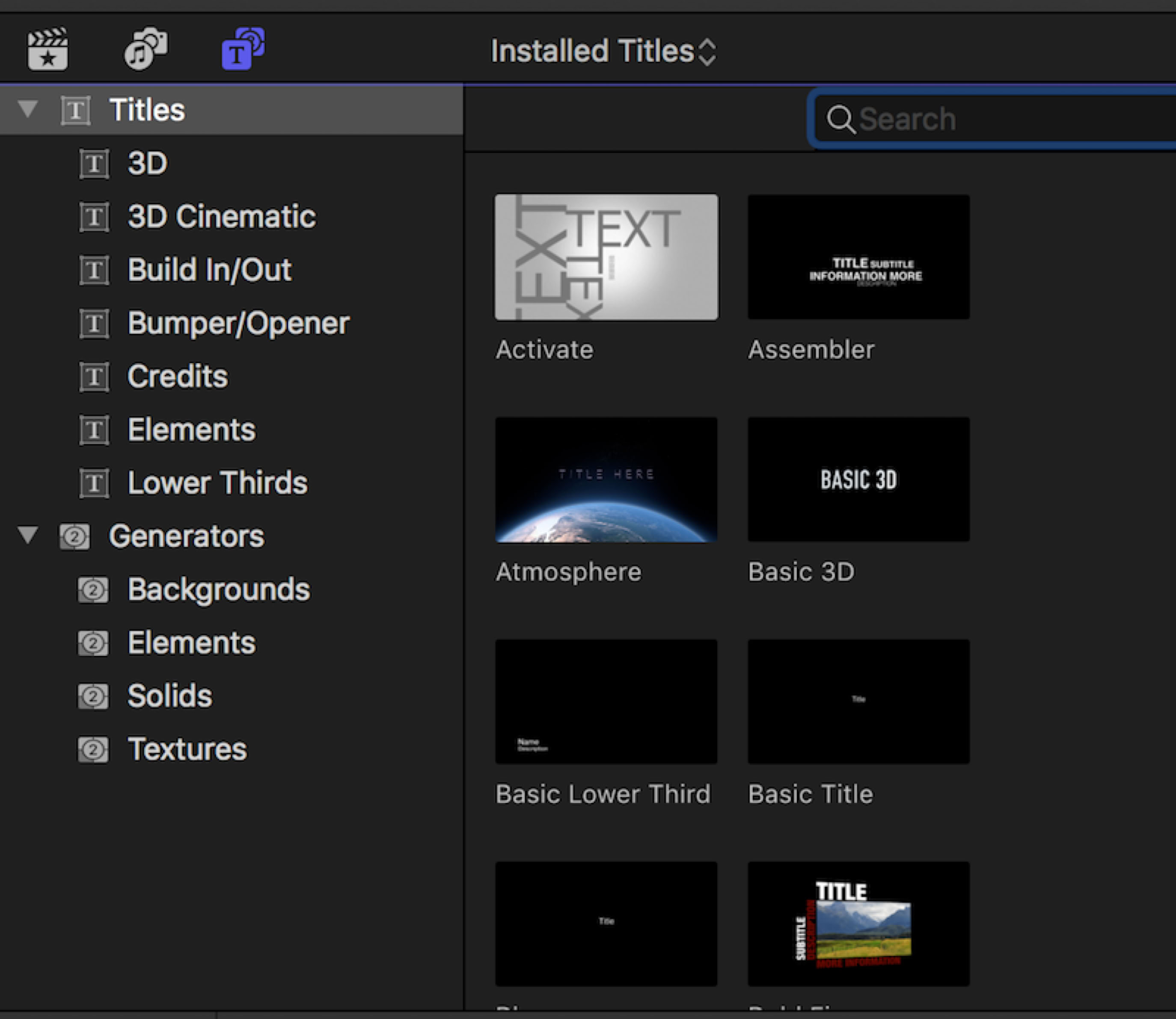Open the Installed Titles popup menu

(x=603, y=52)
